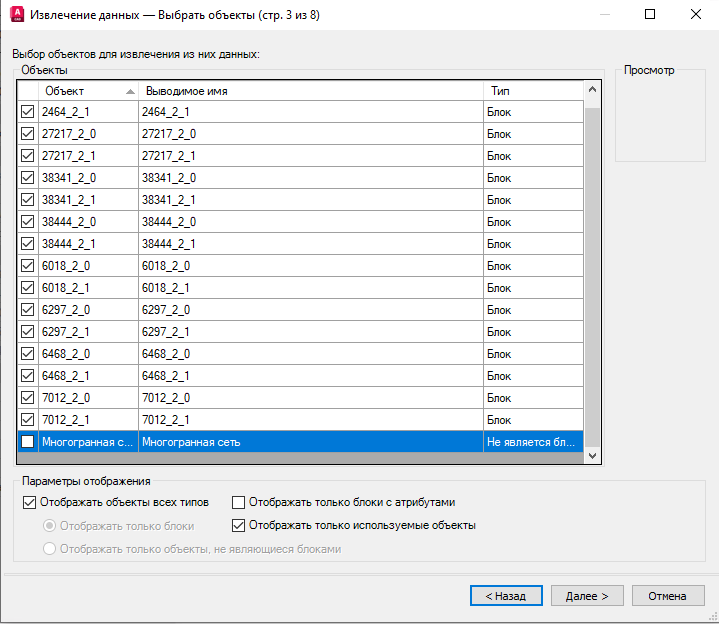Click the AutoCAD app icon in title bar
Image resolution: width=719 pixels, height=624 pixels.
[17, 14]
